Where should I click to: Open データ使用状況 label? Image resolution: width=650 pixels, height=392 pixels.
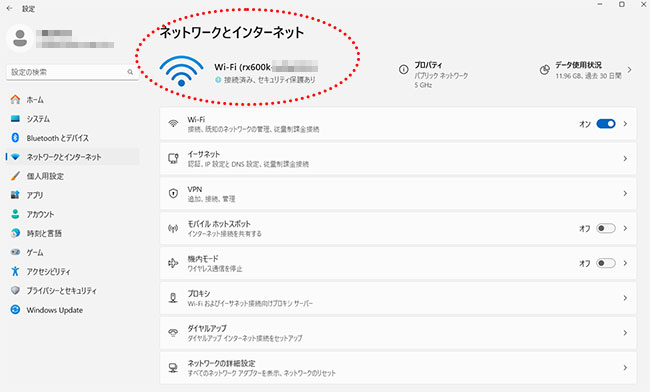point(578,65)
